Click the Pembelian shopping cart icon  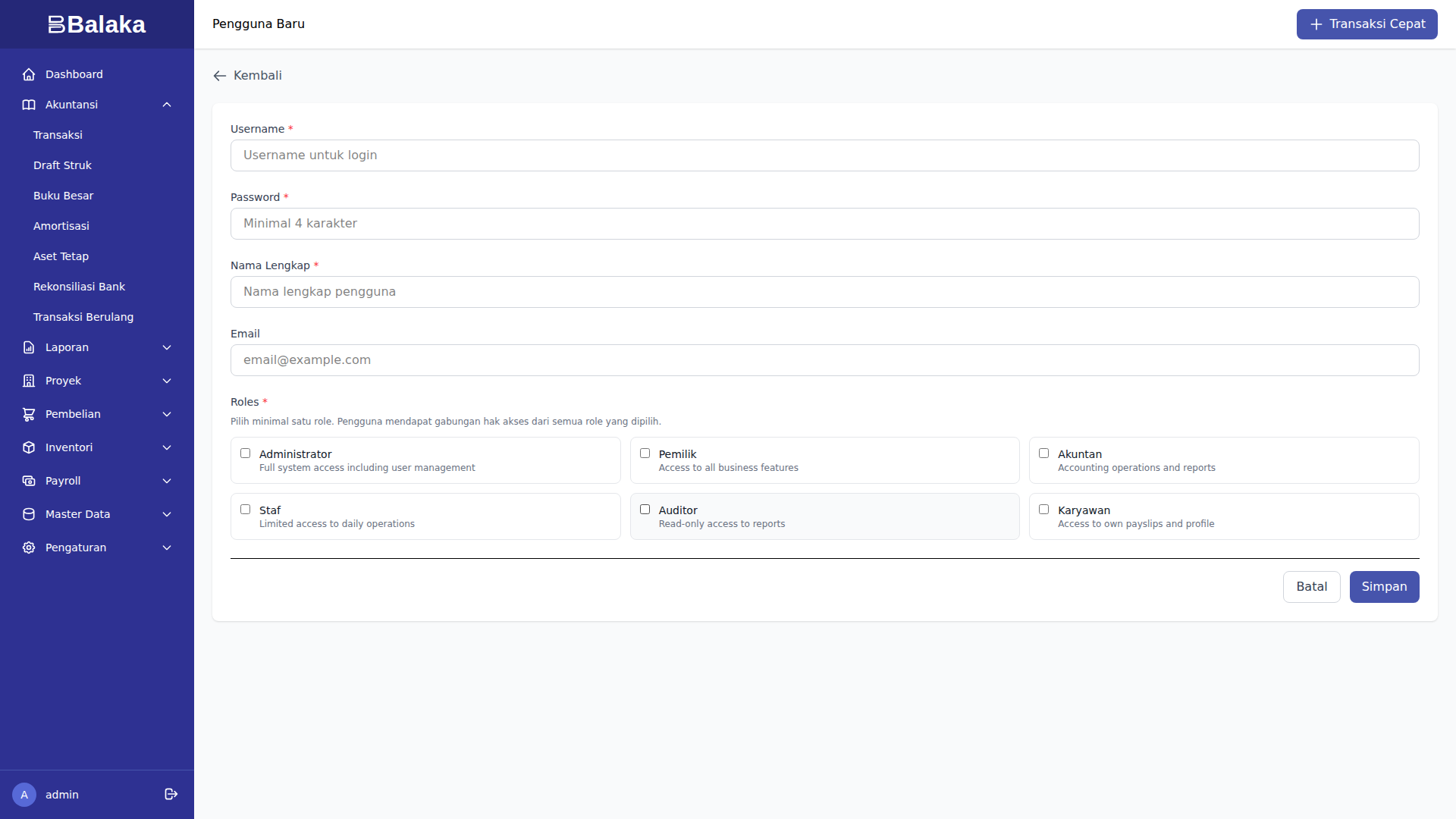(29, 414)
